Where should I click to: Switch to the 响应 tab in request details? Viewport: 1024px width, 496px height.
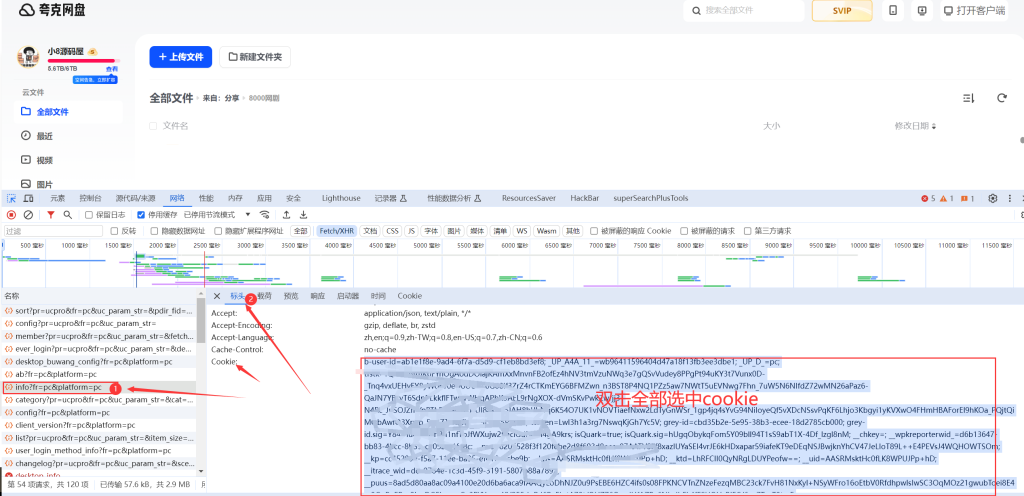click(317, 296)
